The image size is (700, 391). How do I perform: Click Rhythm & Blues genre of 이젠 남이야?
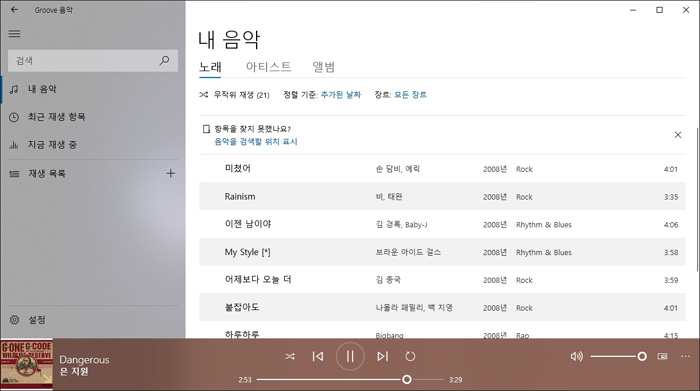544,225
